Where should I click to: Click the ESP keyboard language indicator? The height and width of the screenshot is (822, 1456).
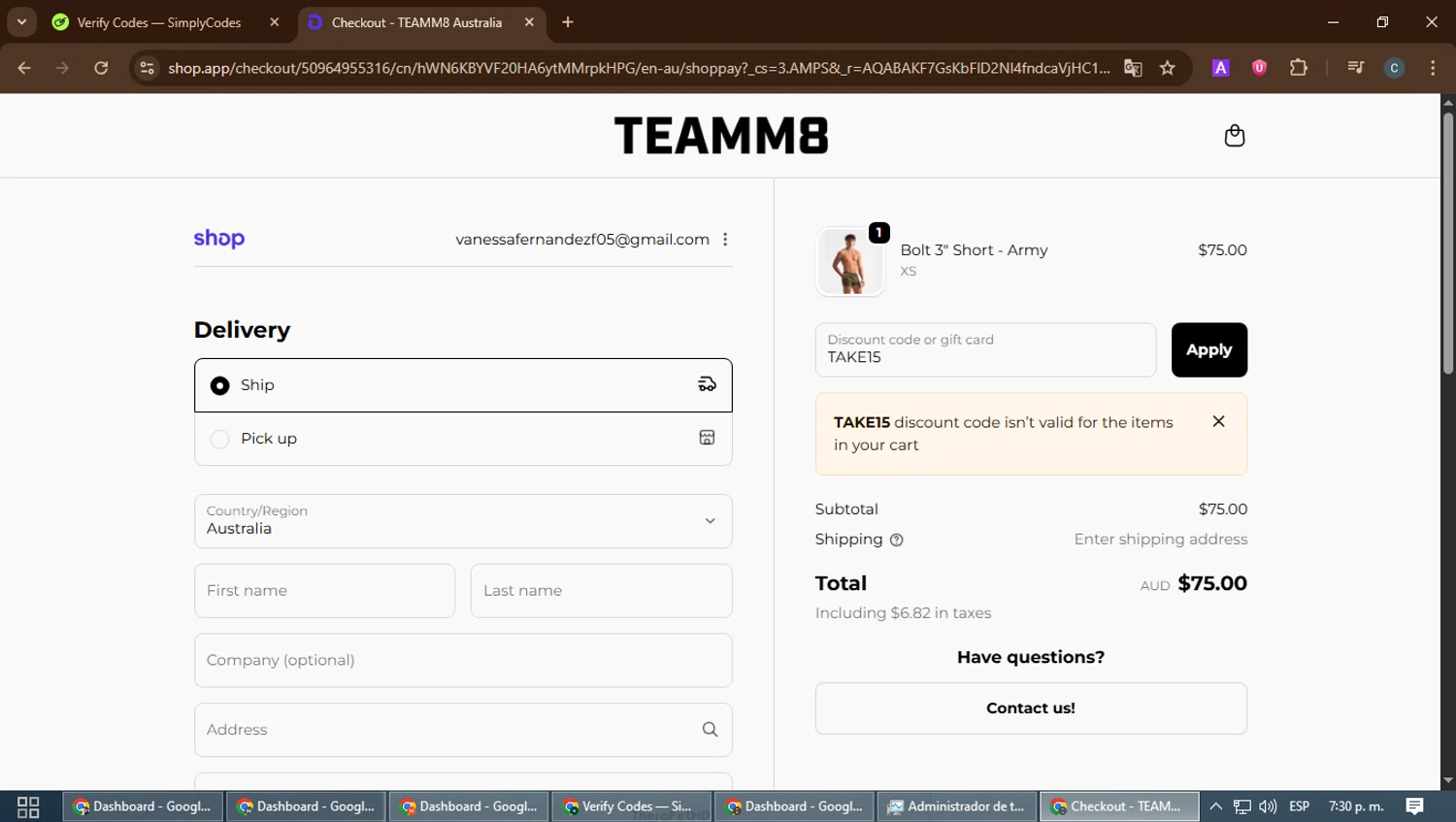pos(1300,806)
